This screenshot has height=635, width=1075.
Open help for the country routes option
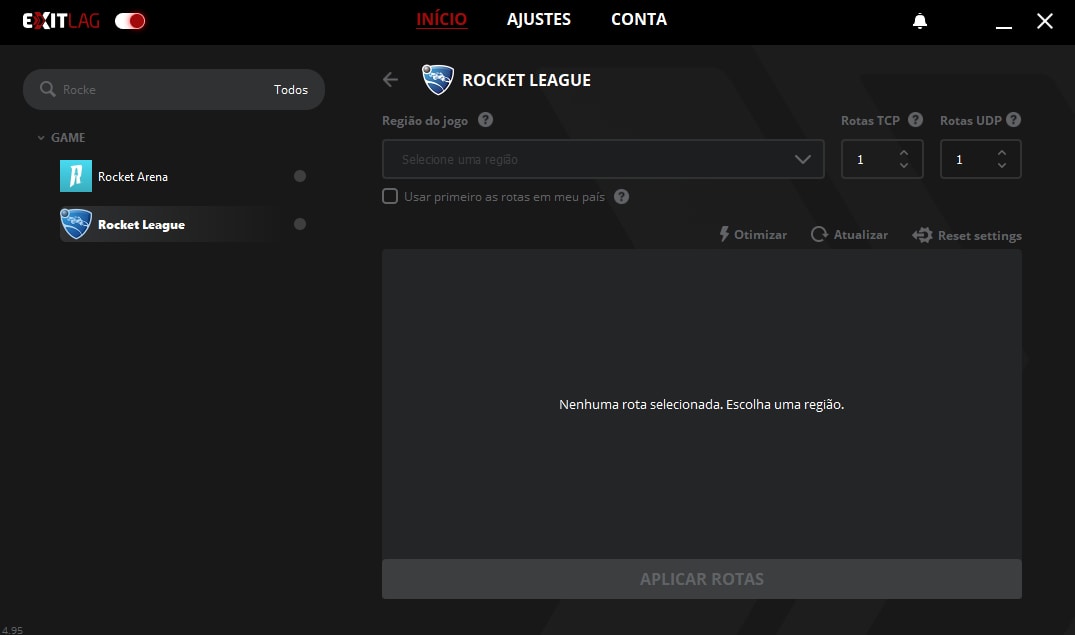[x=621, y=197]
